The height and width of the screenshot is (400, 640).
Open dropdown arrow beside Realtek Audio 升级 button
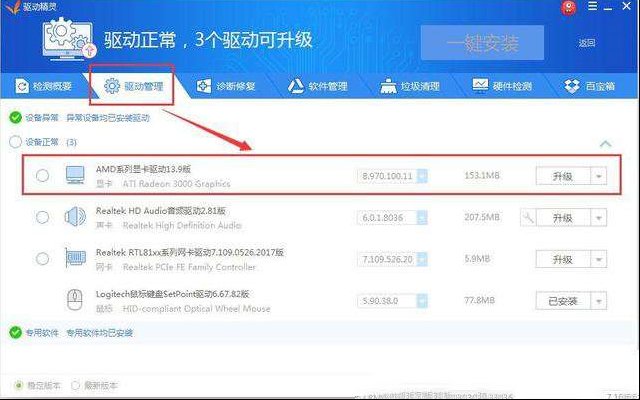[x=599, y=218]
